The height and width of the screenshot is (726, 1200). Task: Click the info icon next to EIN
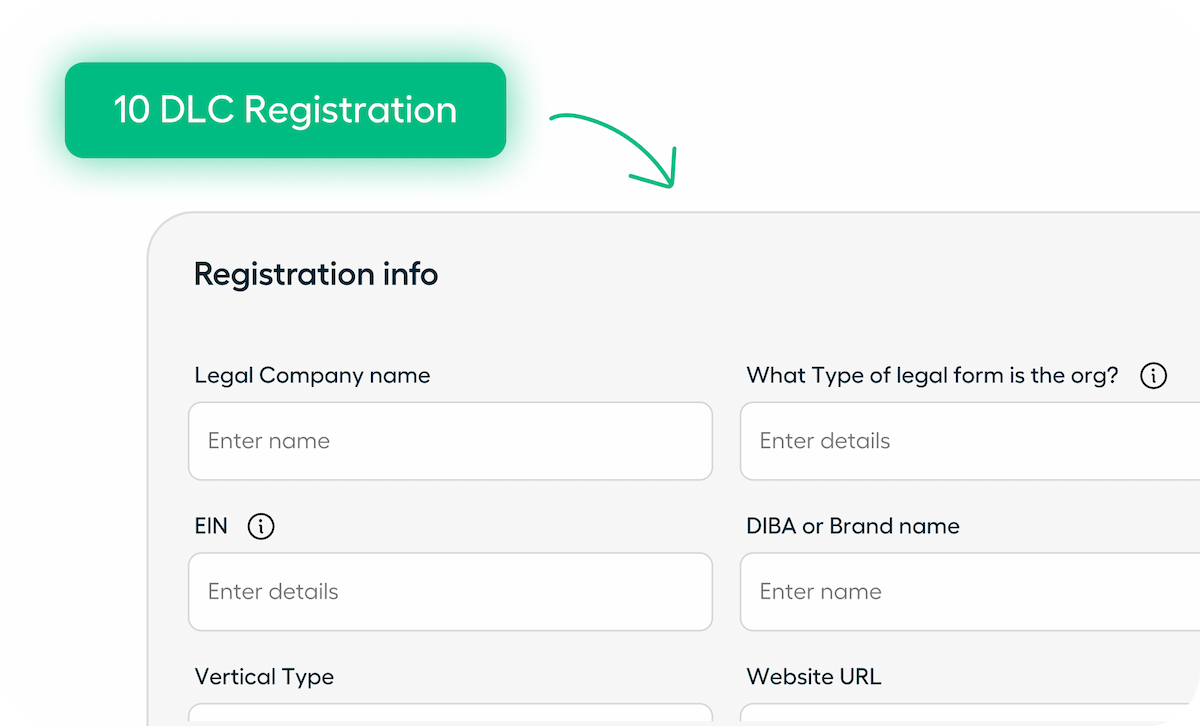260,526
